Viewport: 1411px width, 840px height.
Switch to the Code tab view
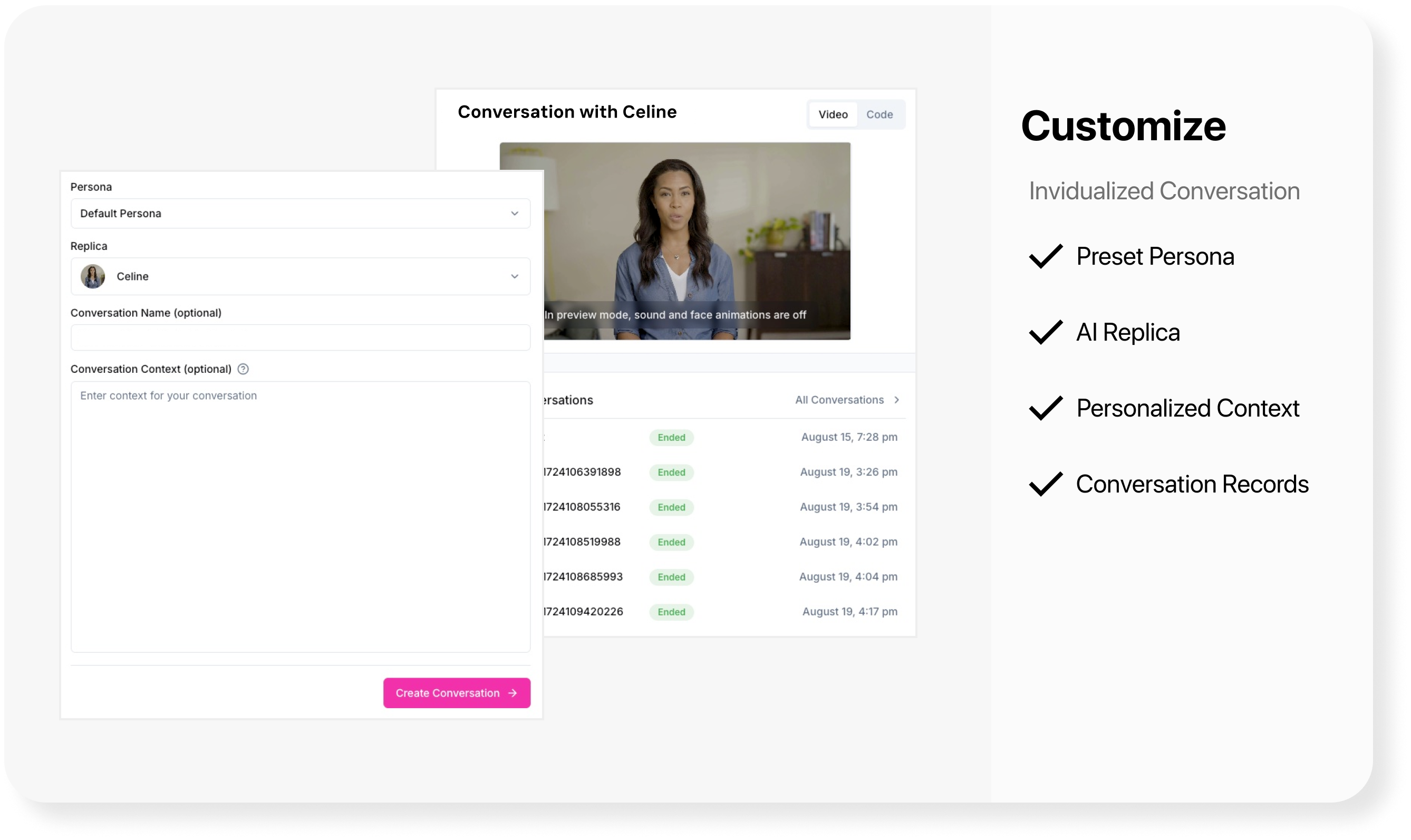tap(877, 114)
